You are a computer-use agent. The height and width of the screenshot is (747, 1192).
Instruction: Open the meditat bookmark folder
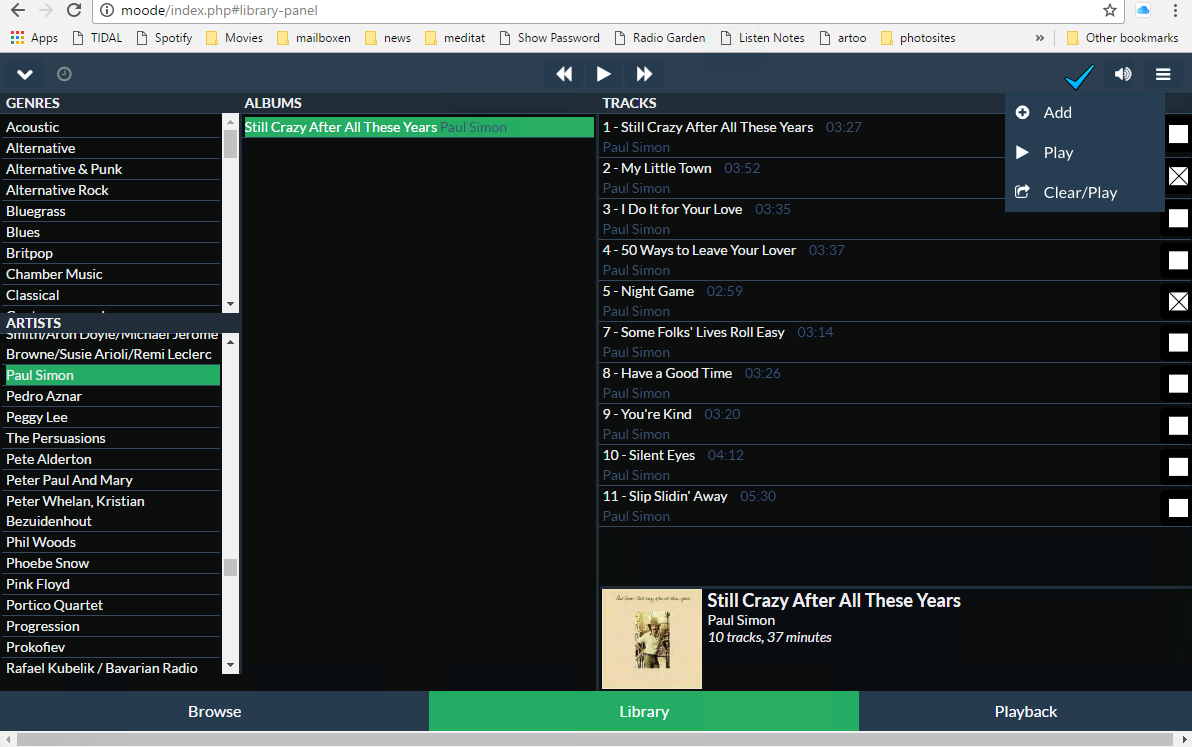tap(455, 38)
